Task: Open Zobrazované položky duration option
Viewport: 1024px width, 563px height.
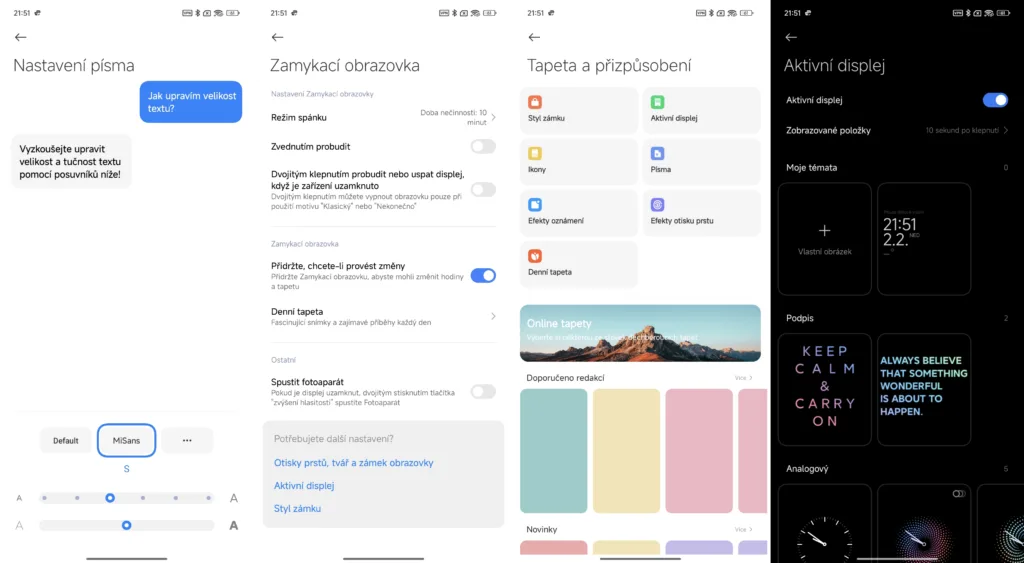Action: [x=897, y=130]
